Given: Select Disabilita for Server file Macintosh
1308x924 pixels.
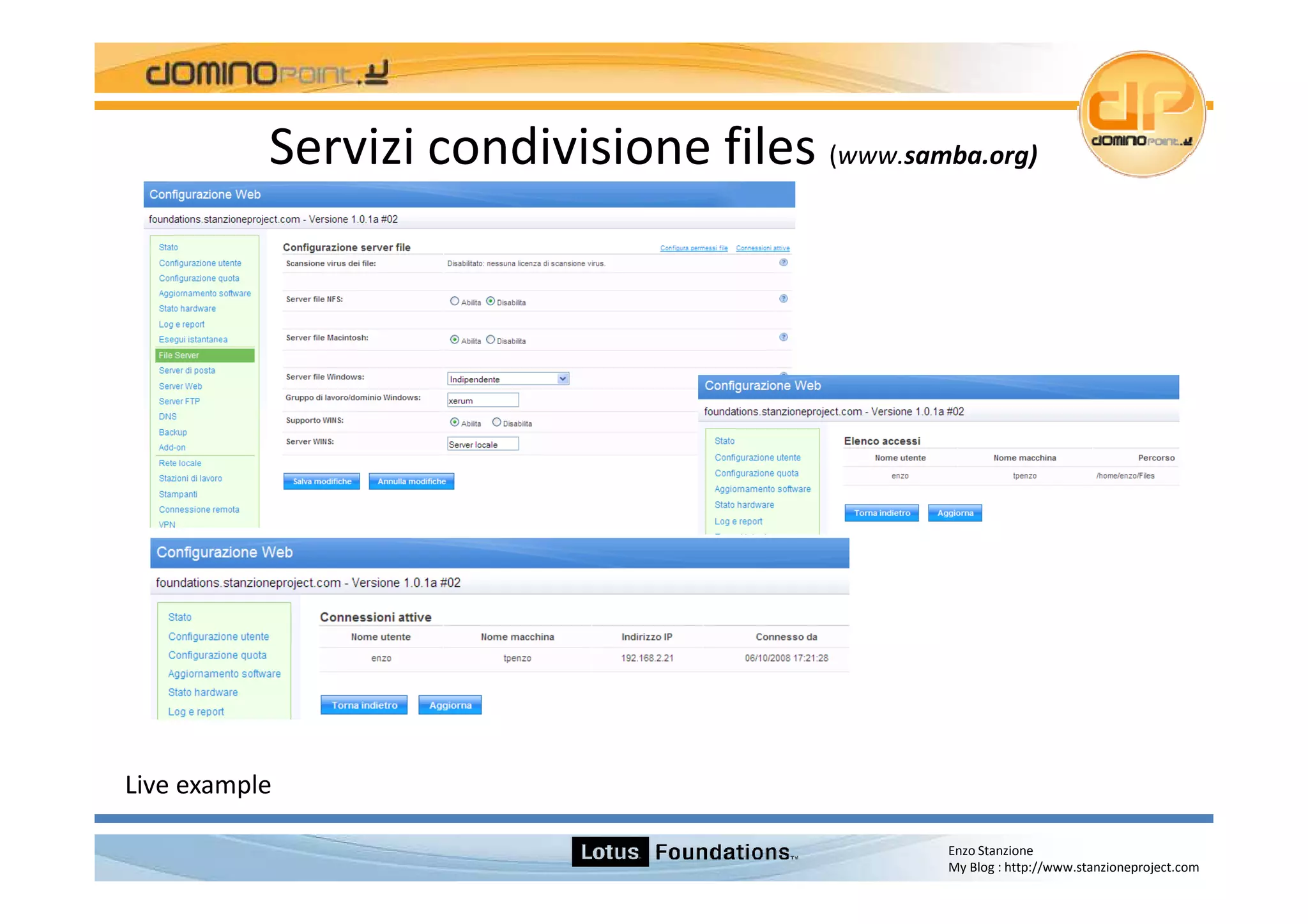Looking at the screenshot, I should tap(490, 340).
